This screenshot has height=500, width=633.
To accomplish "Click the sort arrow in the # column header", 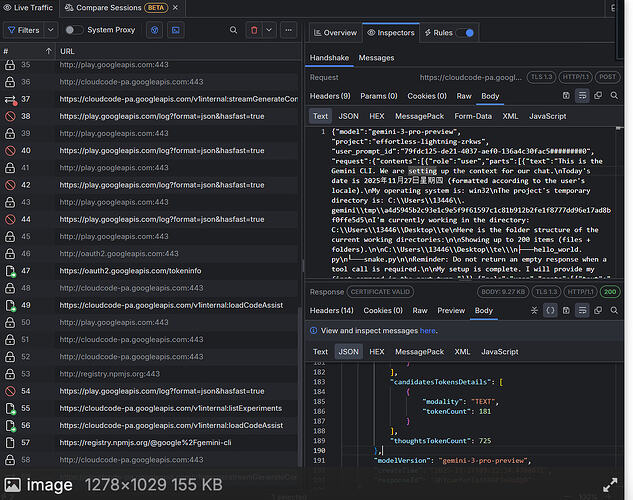I will coord(48,51).
